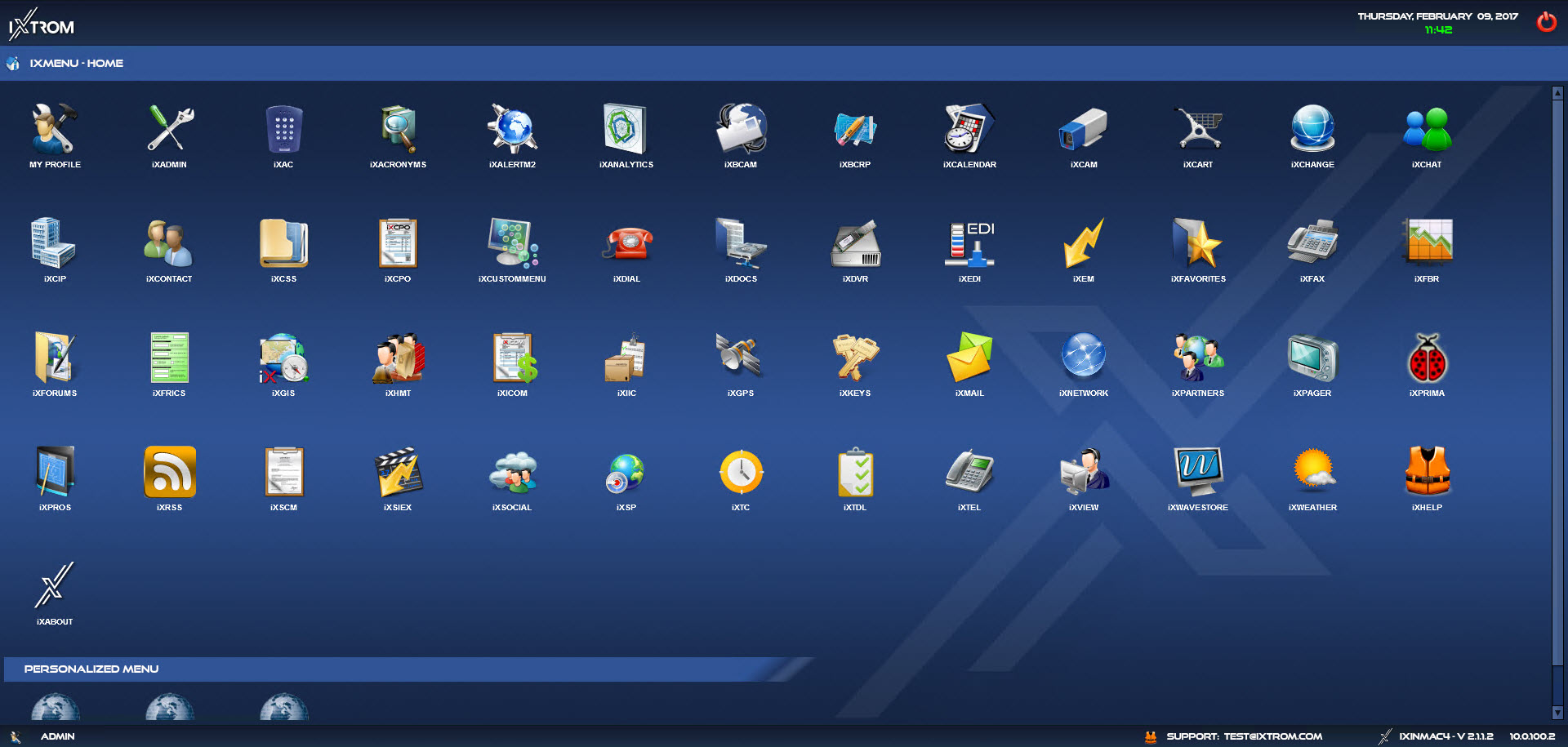Screen dimensions: 1568x747
Task: Open the My Profile app
Action: click(x=55, y=129)
